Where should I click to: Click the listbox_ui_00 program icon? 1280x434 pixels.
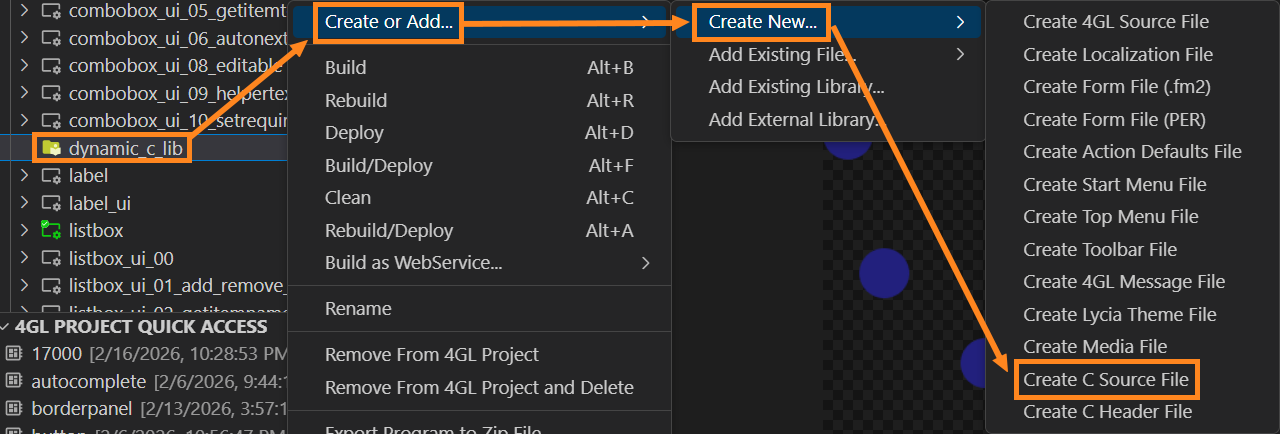(x=50, y=258)
